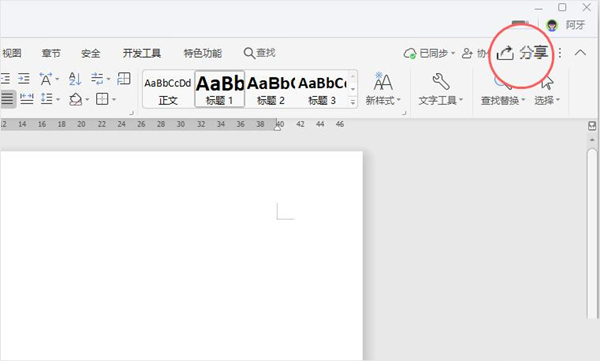This screenshot has width=600, height=361.
Task: Expand the styles gallery dropdown arrow
Action: click(353, 102)
